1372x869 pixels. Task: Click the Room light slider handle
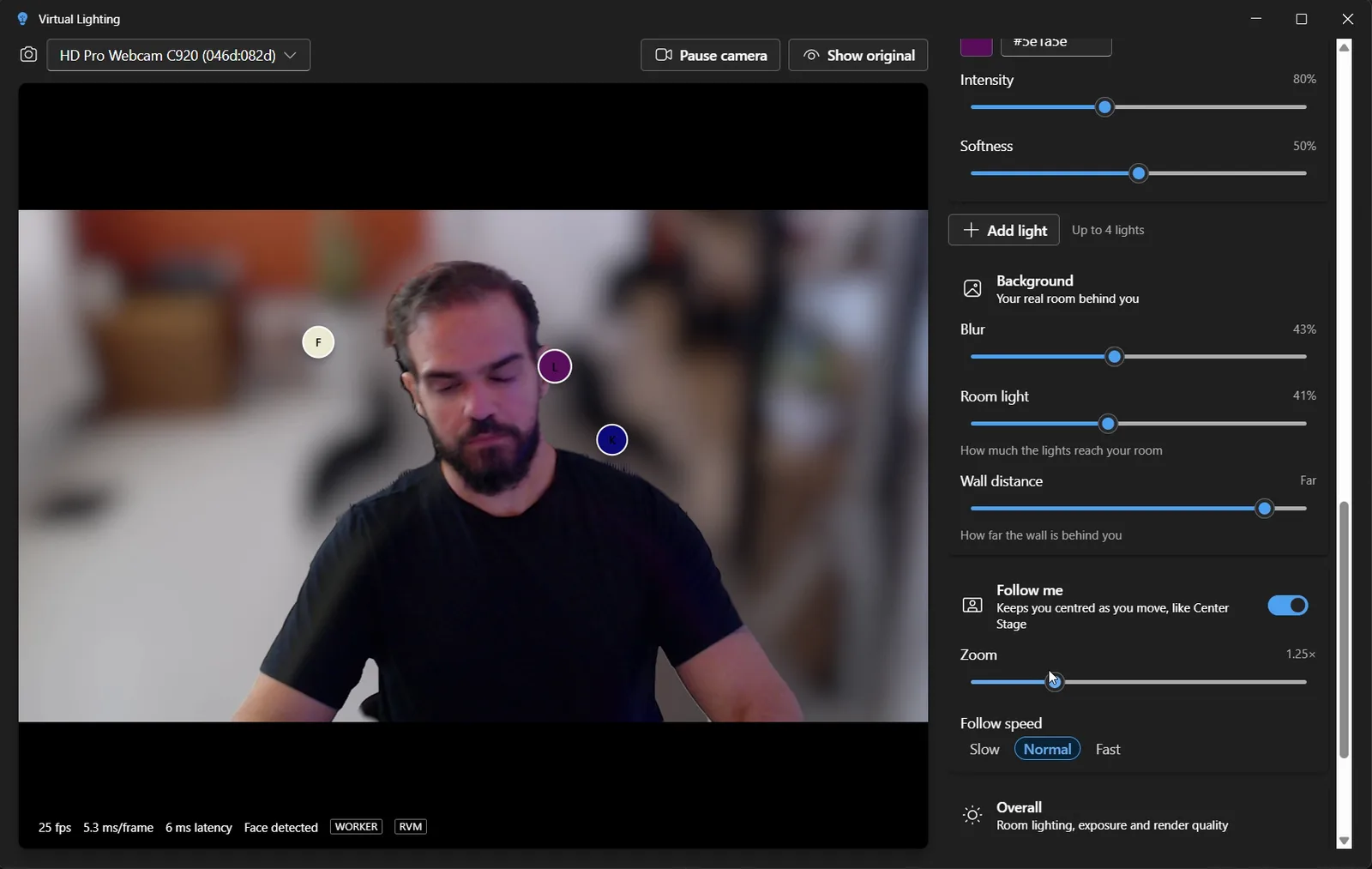[1108, 424]
